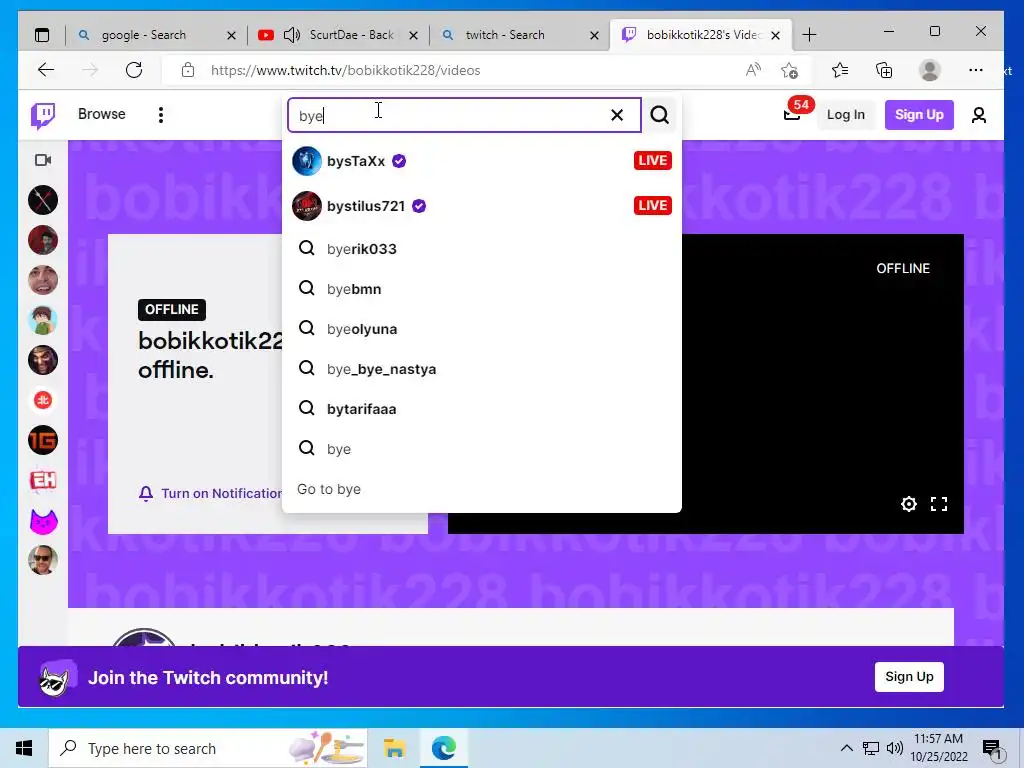Viewport: 1024px width, 768px height.
Task: Choose the byeolyuna search suggestion
Action: (x=482, y=328)
